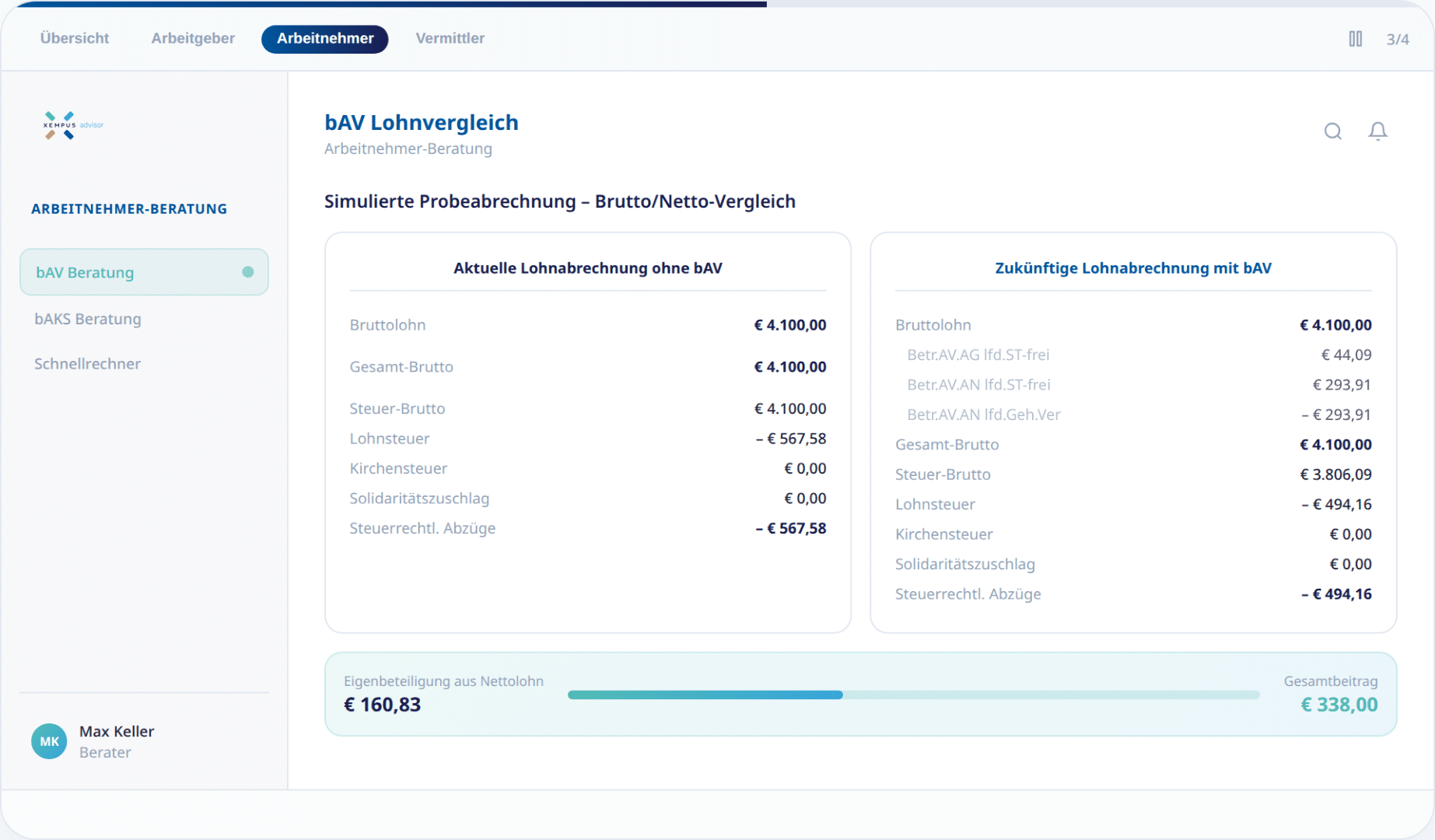Click the search magnifier icon
This screenshot has width=1435, height=840.
pyautogui.click(x=1332, y=131)
